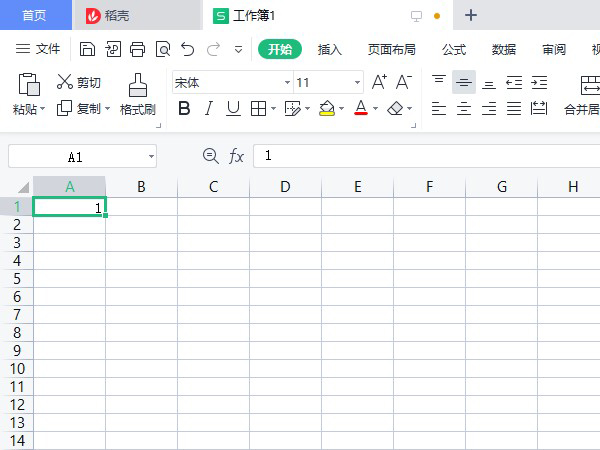
Task: Click the fx insert function icon
Action: 237,156
